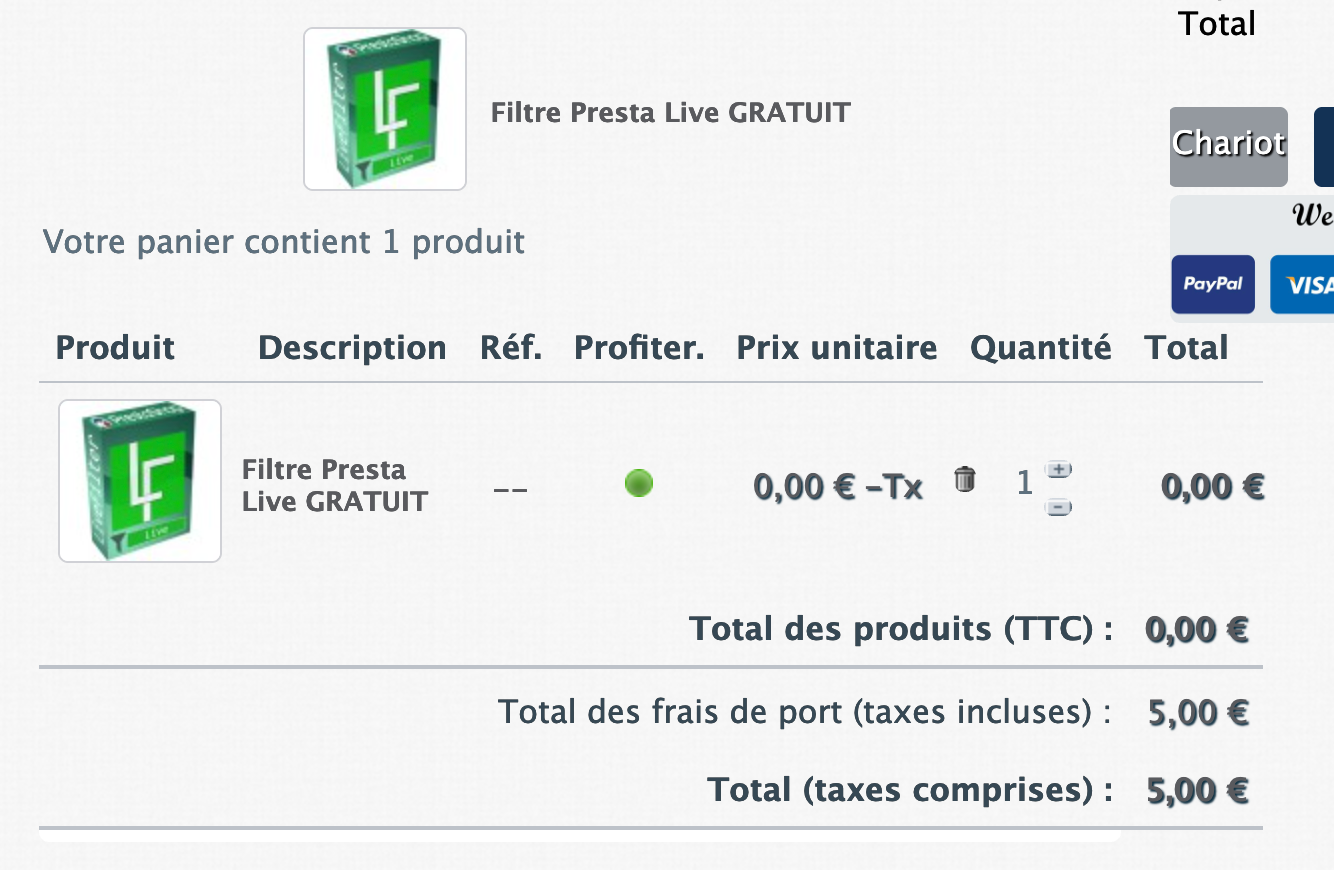Click the PayPal payment logo
This screenshot has width=1334, height=870.
click(x=1213, y=284)
